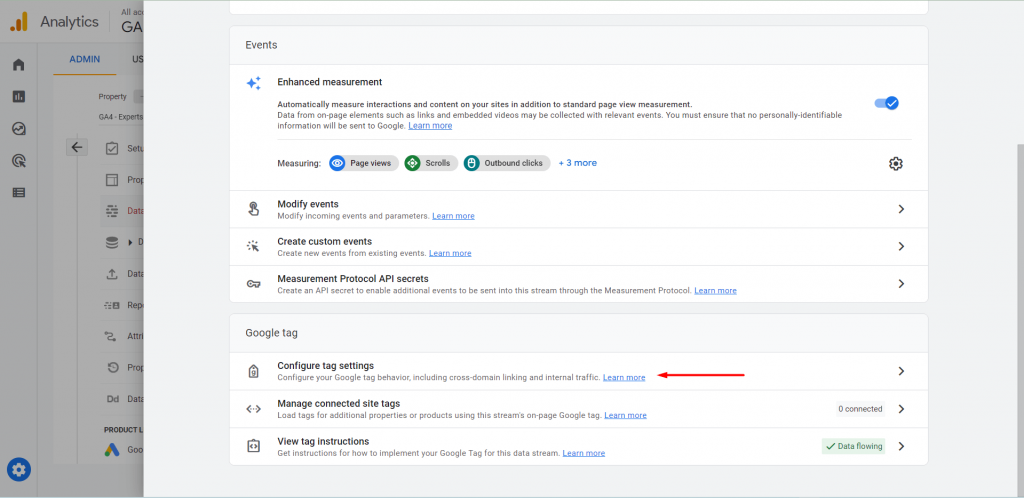Screen dimensions: 1024x498
Task: Click Data Import upload icon
Action: click(112, 274)
